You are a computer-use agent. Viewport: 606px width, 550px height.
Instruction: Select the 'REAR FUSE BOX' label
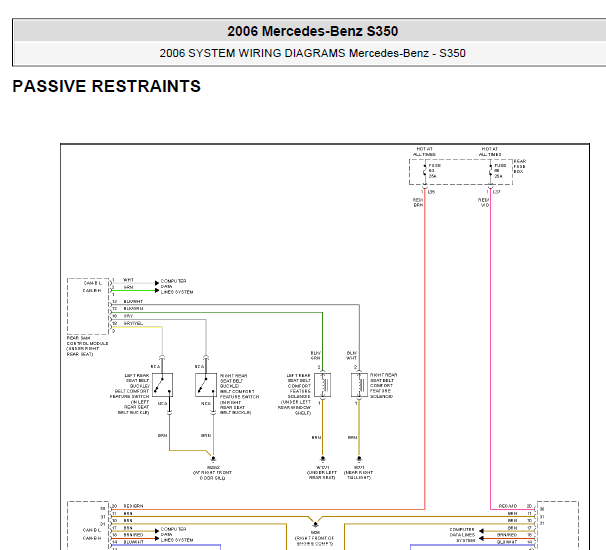tap(519, 166)
